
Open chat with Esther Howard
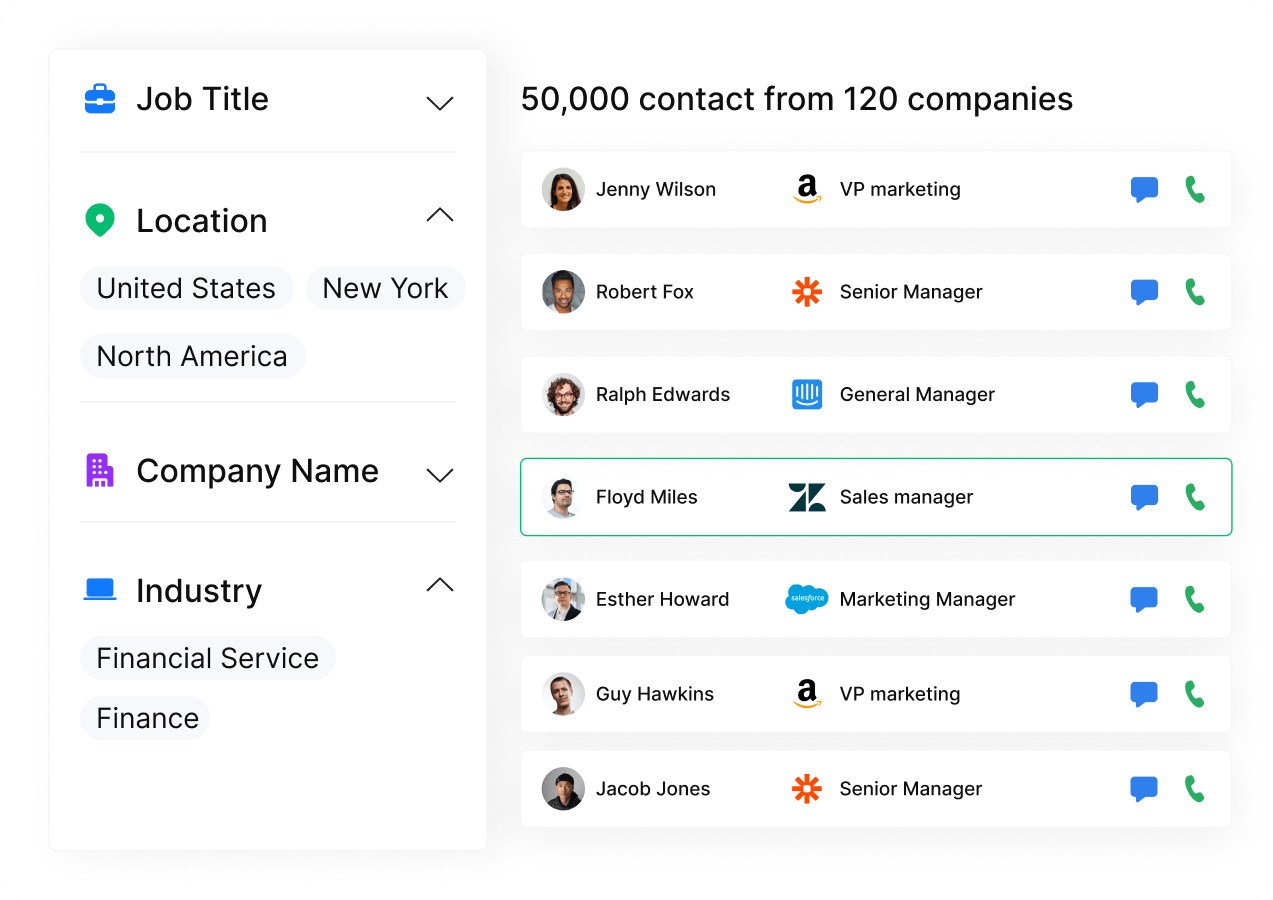coord(1144,599)
